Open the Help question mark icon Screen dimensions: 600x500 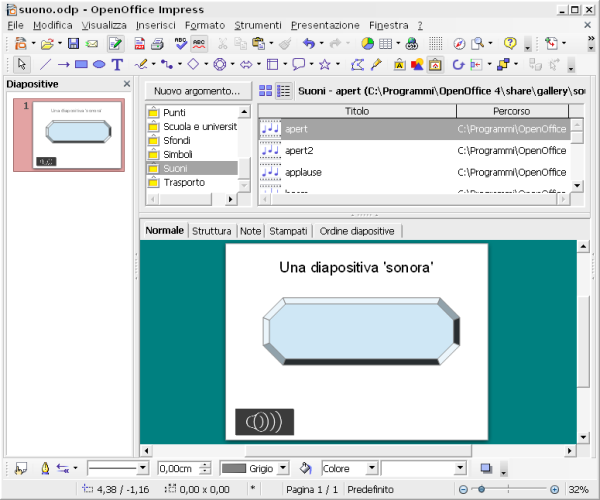tap(510, 44)
